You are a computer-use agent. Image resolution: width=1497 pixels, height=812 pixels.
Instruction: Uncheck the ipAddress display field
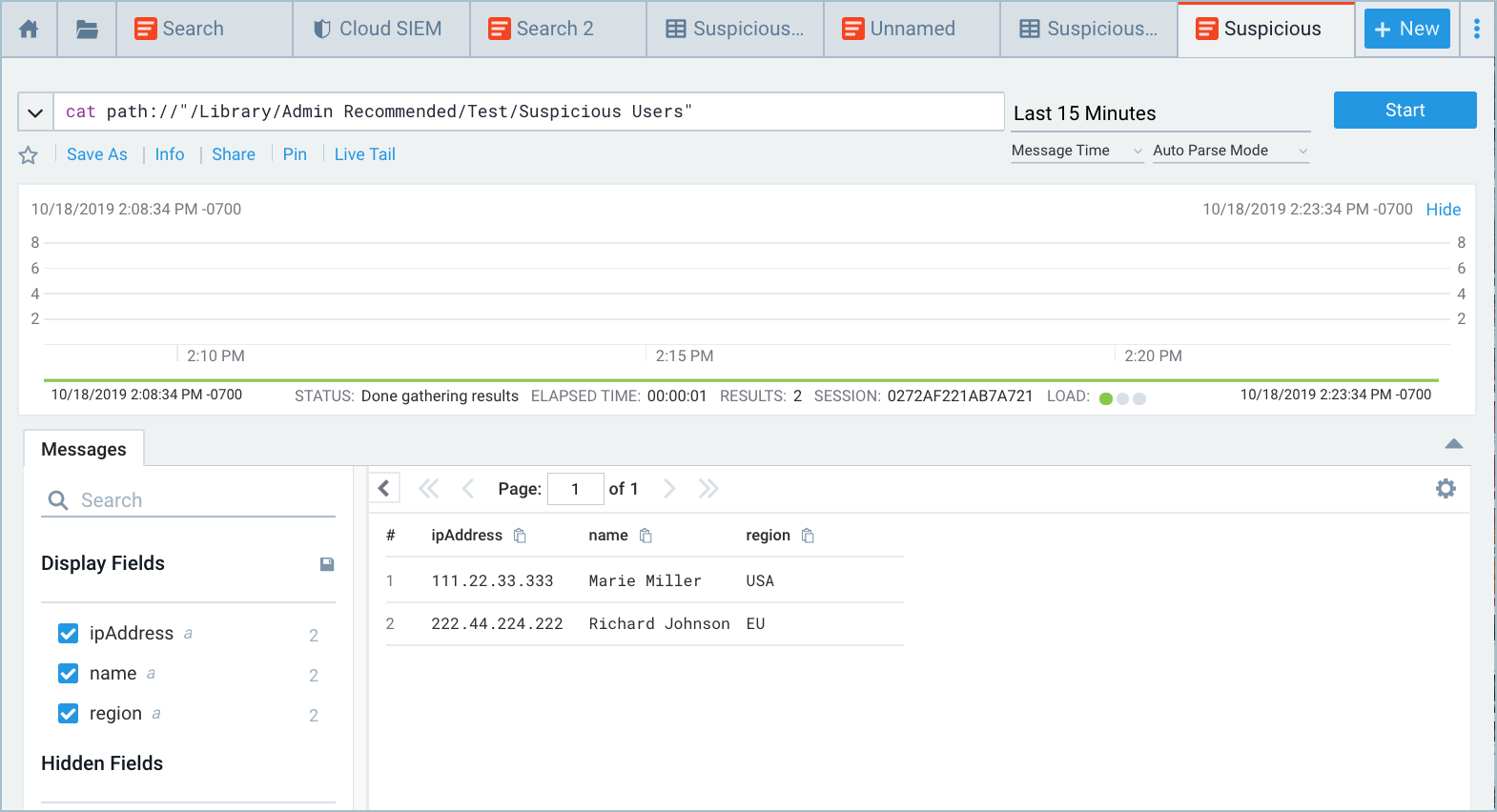pos(69,634)
